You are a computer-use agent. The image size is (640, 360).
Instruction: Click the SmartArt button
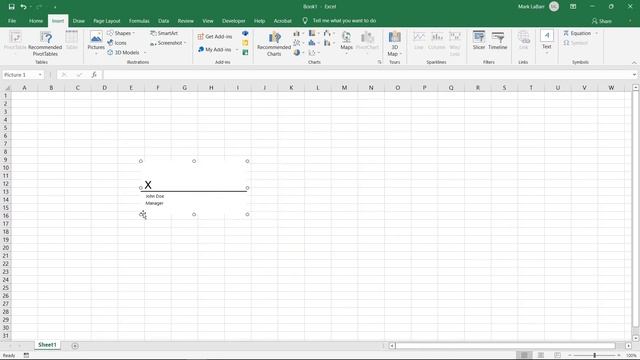point(164,33)
